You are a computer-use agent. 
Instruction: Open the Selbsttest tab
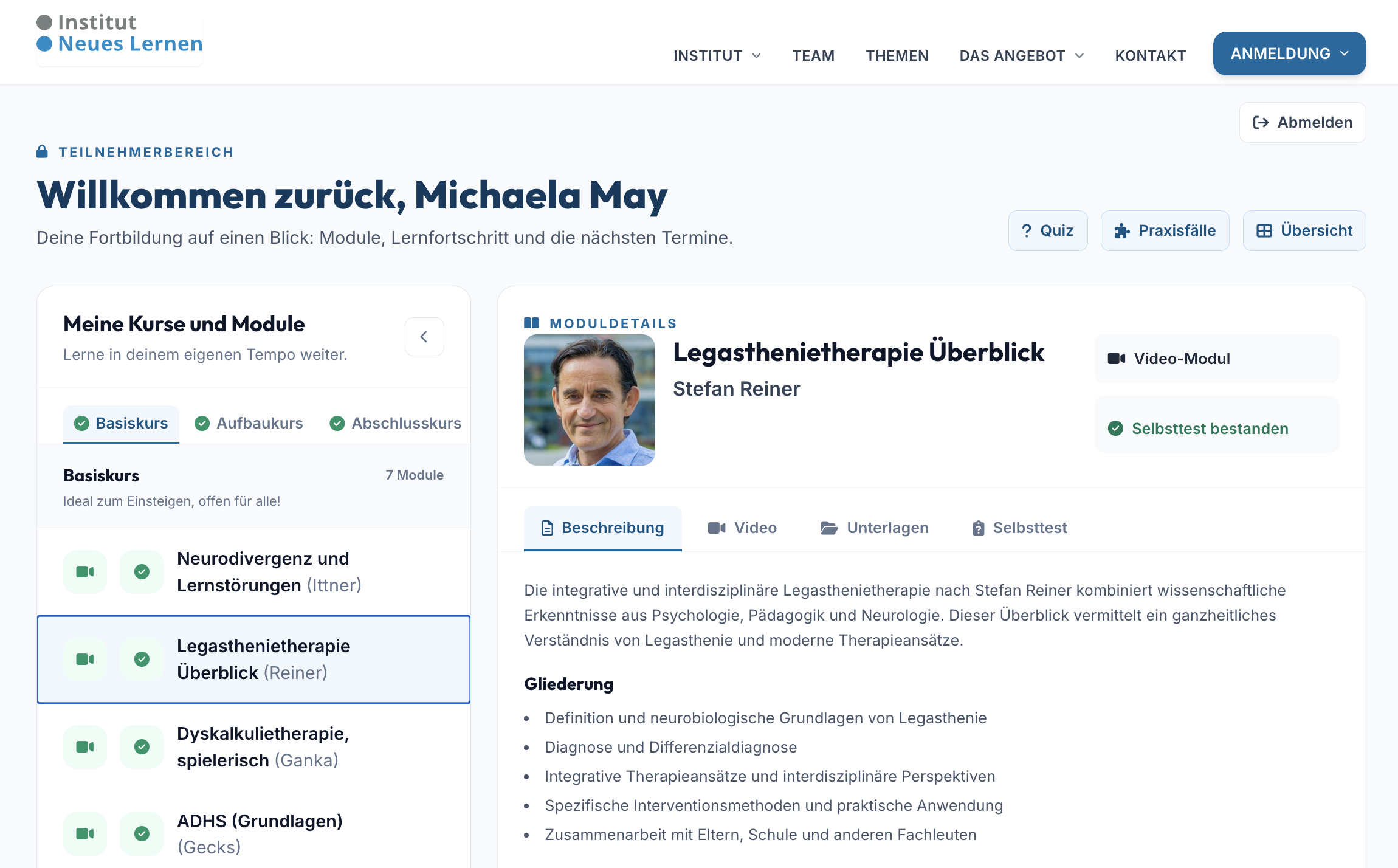[1019, 528]
